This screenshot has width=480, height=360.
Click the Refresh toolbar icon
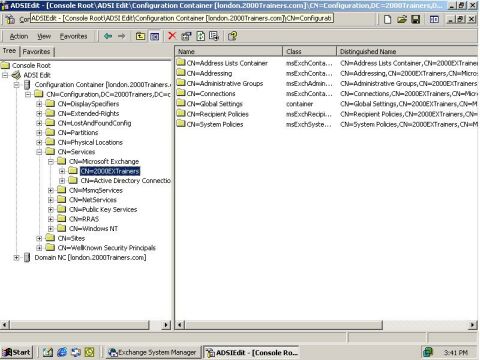[x=200, y=36]
